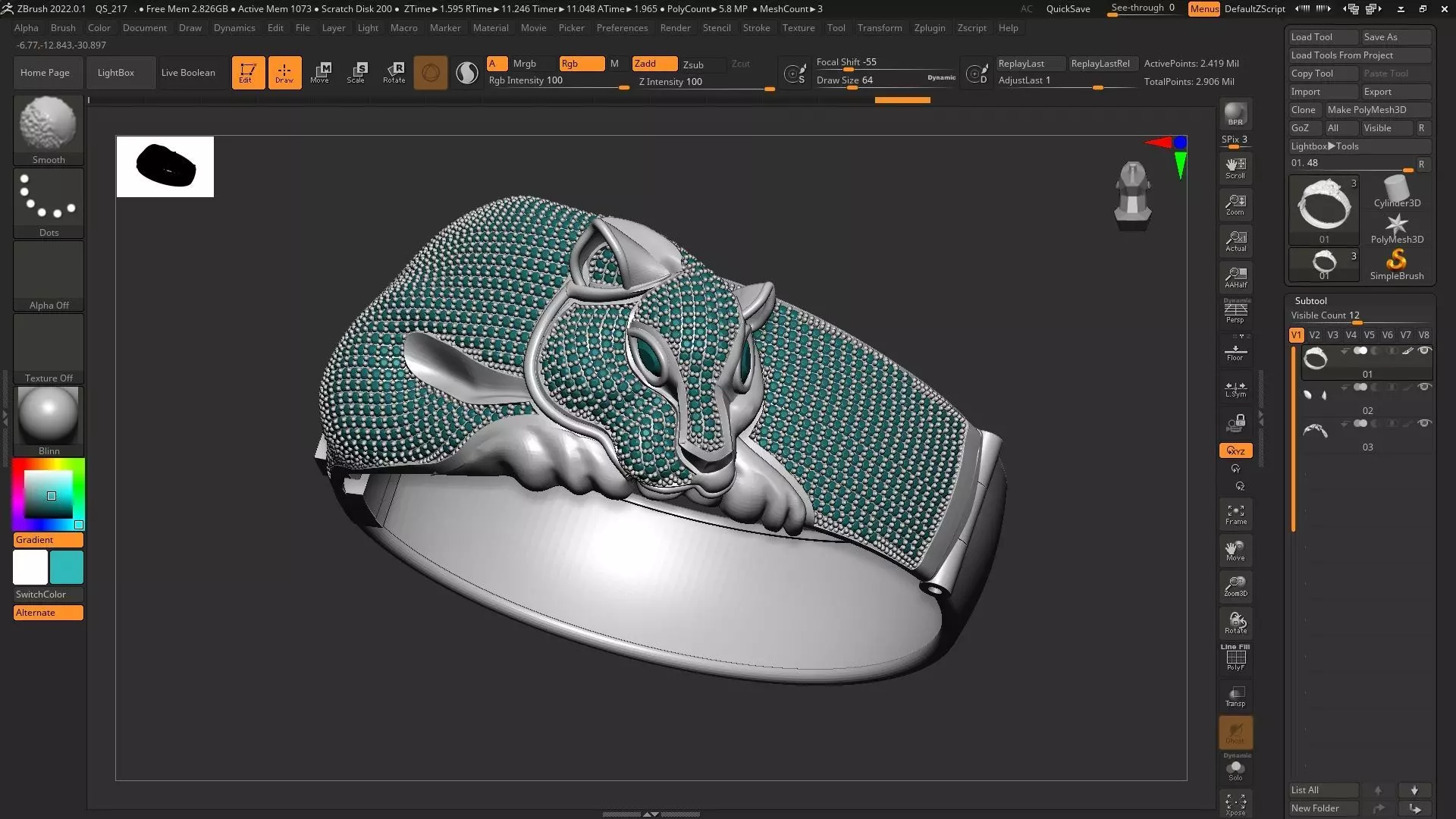
Task: Open the Brush menu
Action: pyautogui.click(x=63, y=28)
